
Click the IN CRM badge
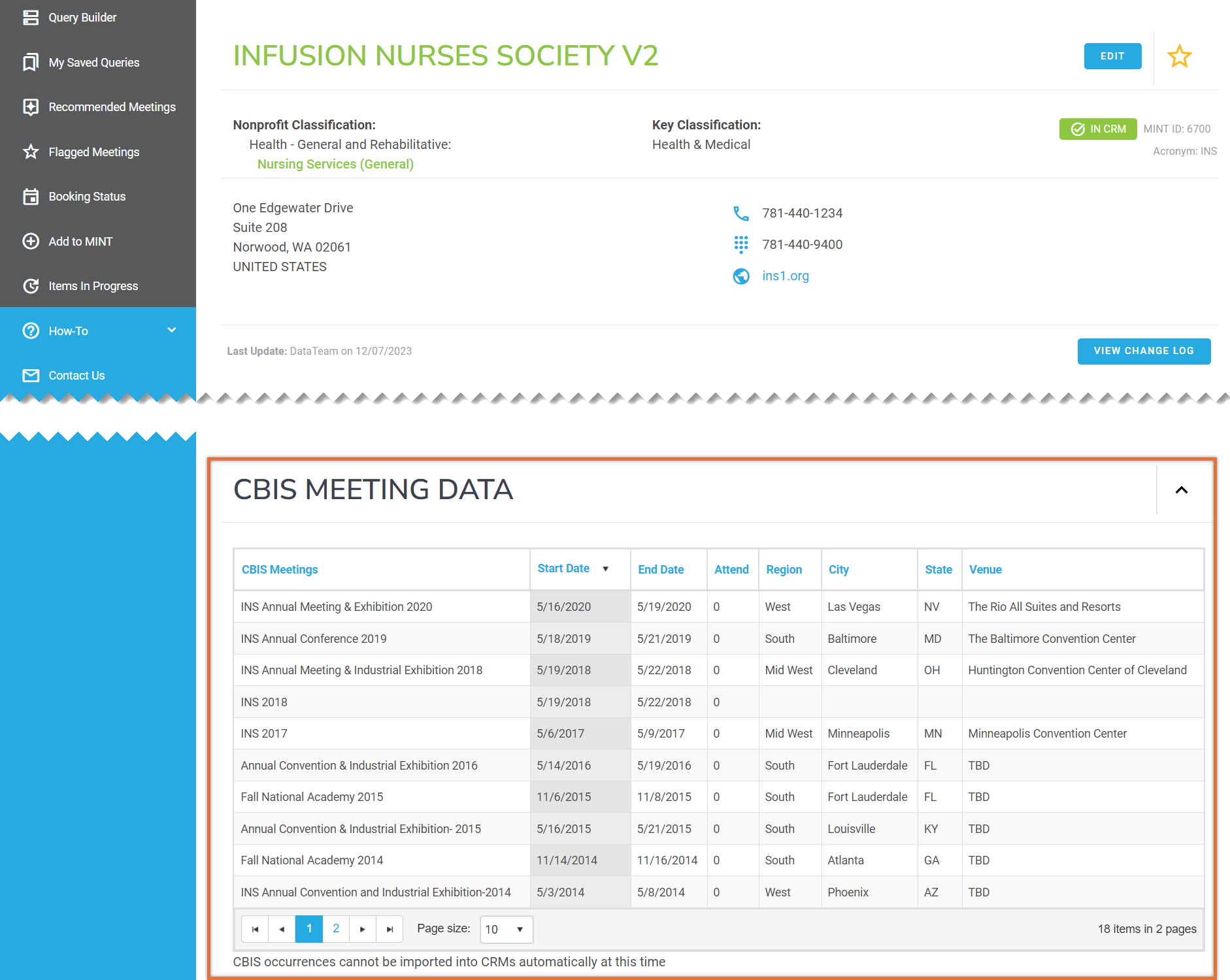coord(1098,129)
